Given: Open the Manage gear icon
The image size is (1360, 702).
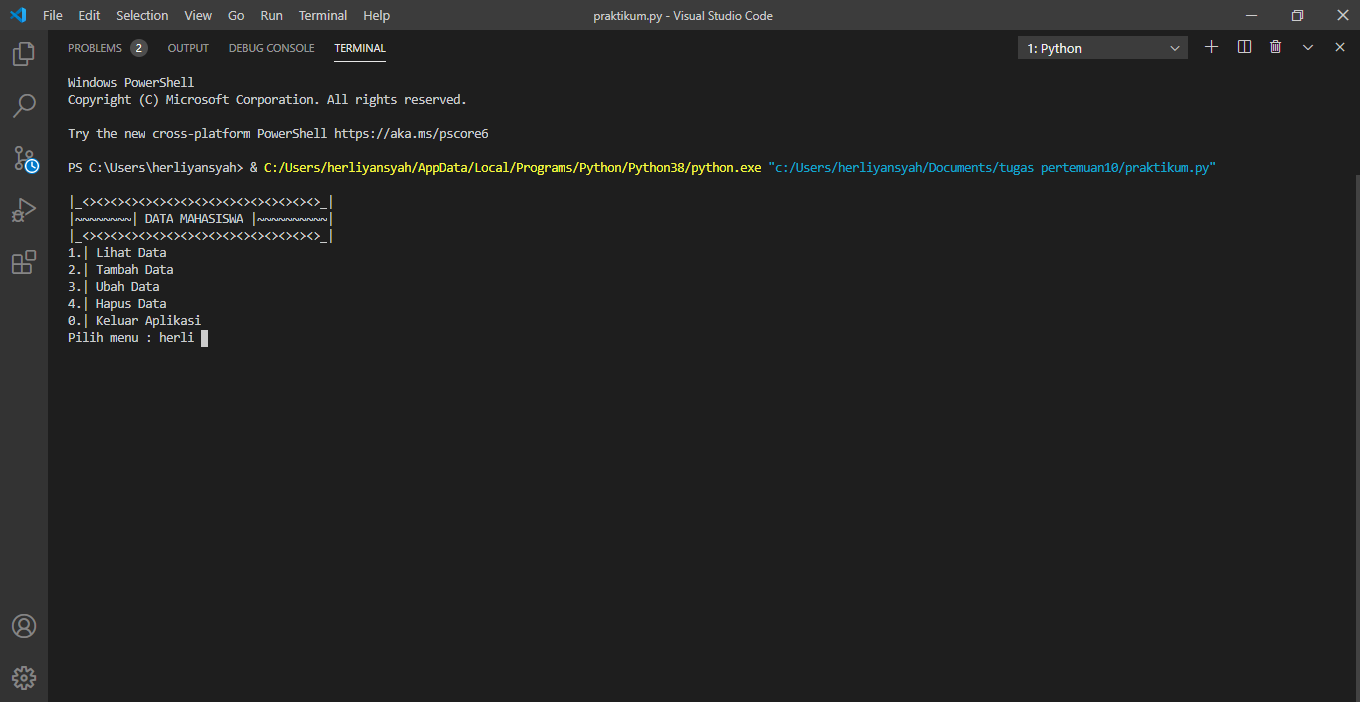Looking at the screenshot, I should (x=24, y=678).
